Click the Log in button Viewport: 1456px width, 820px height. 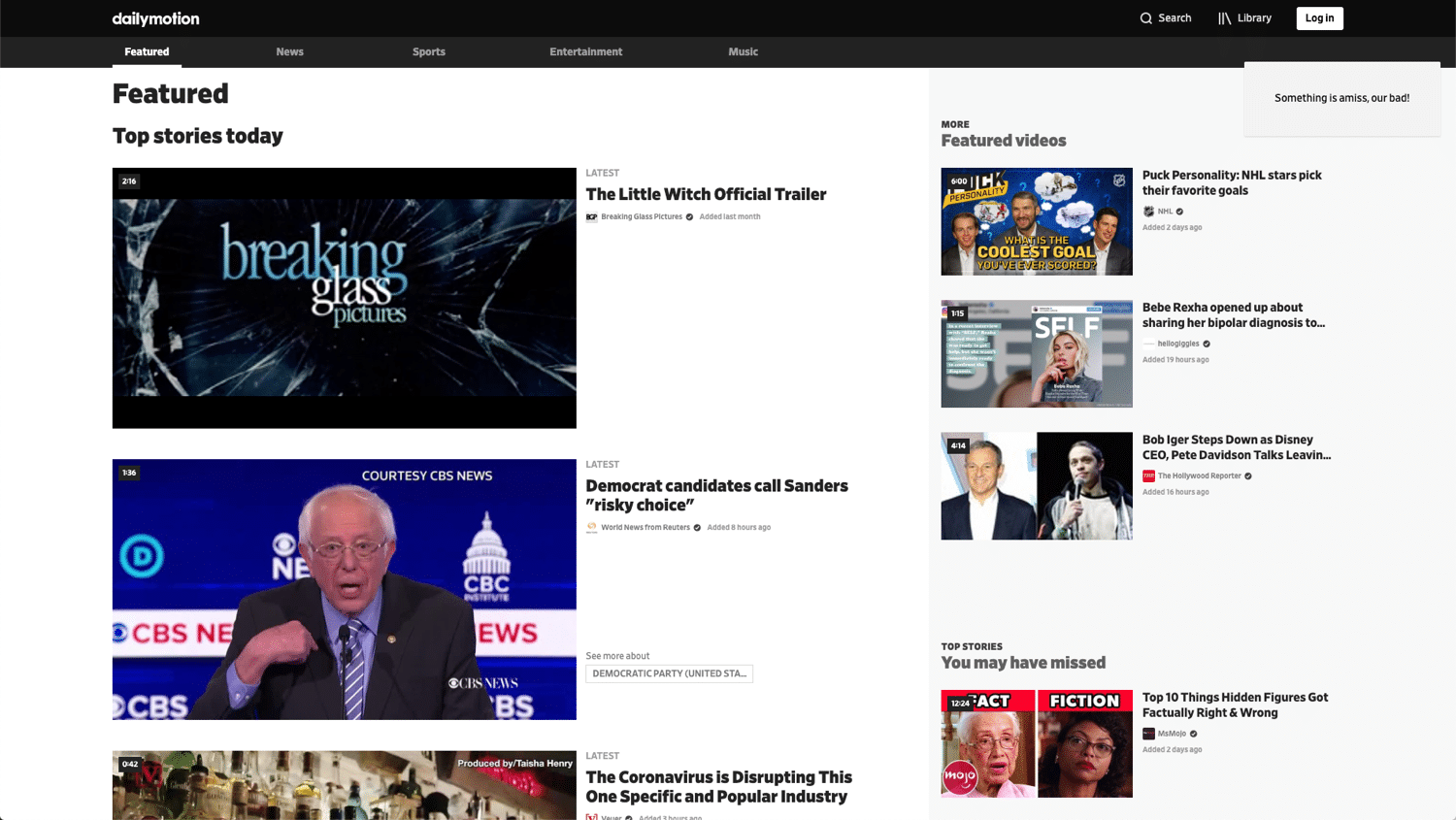pyautogui.click(x=1319, y=17)
